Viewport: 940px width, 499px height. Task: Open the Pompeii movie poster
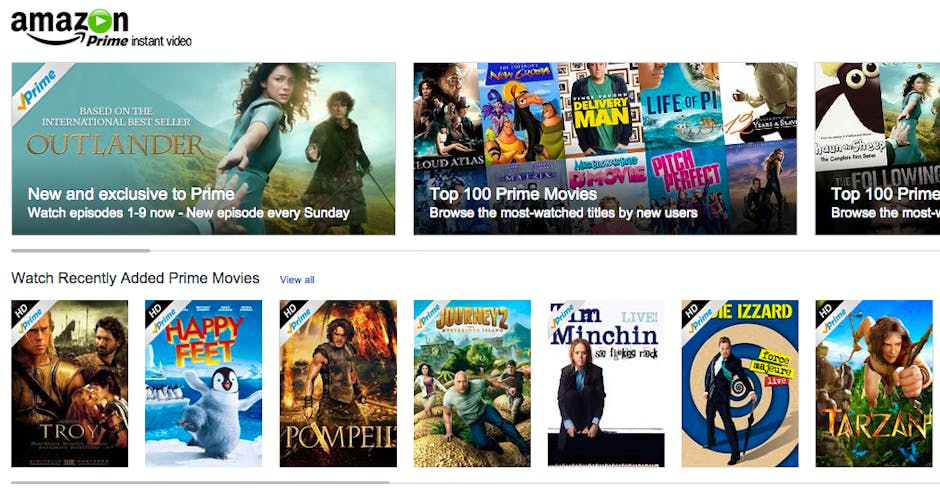(x=338, y=383)
